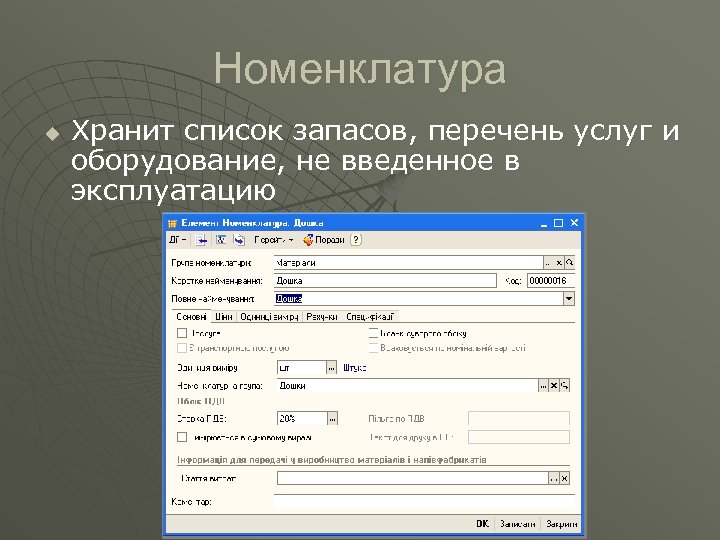
Task: Minimize the Елемент Номенклатура window
Action: (544, 224)
